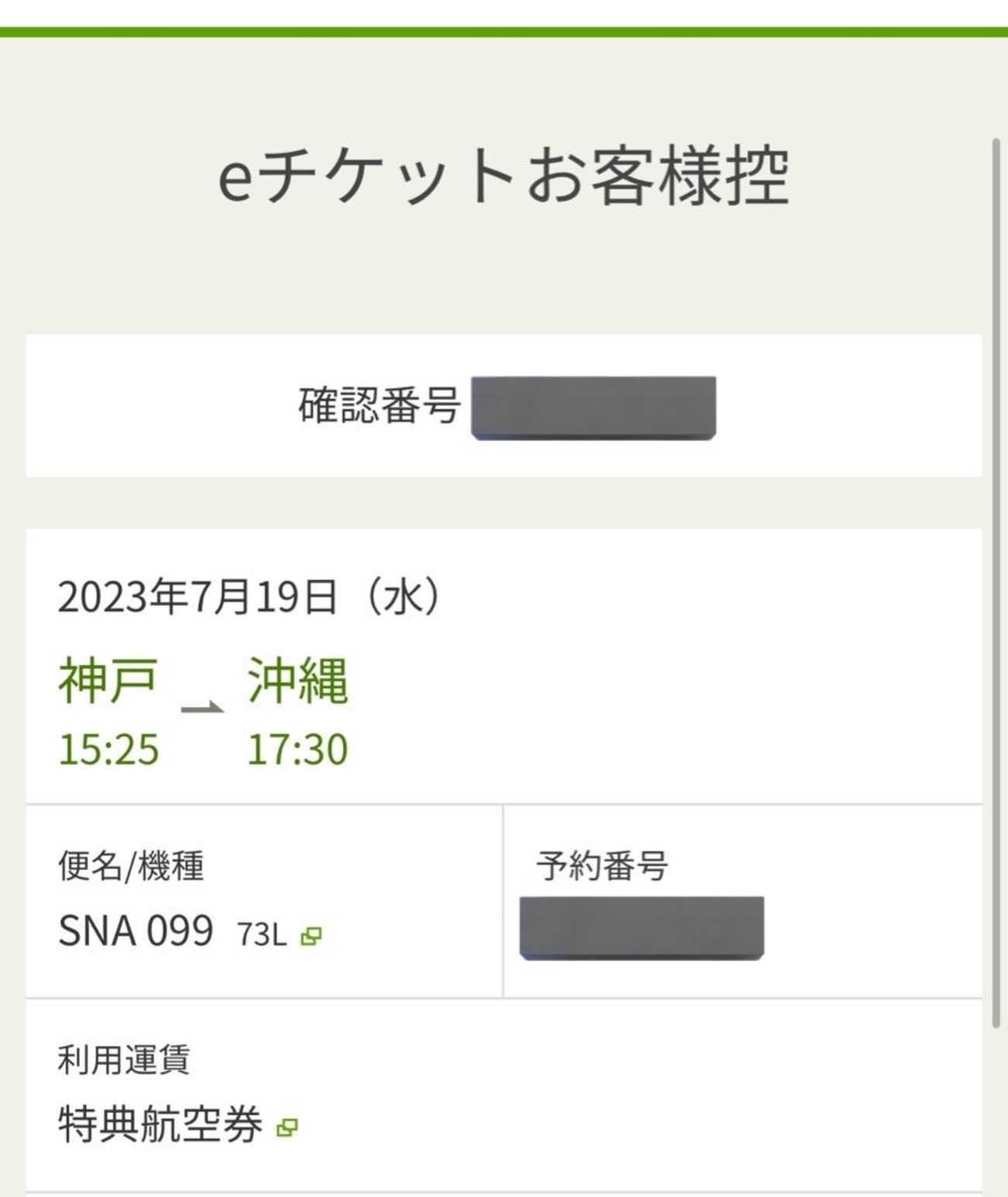This screenshot has width=1008, height=1197.
Task: Click the masked 確認番号 value
Action: pos(593,408)
